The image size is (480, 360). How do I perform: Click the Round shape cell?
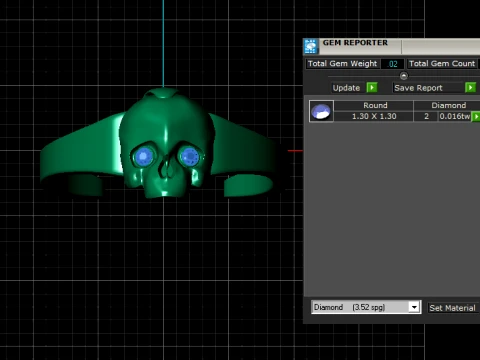point(374,105)
